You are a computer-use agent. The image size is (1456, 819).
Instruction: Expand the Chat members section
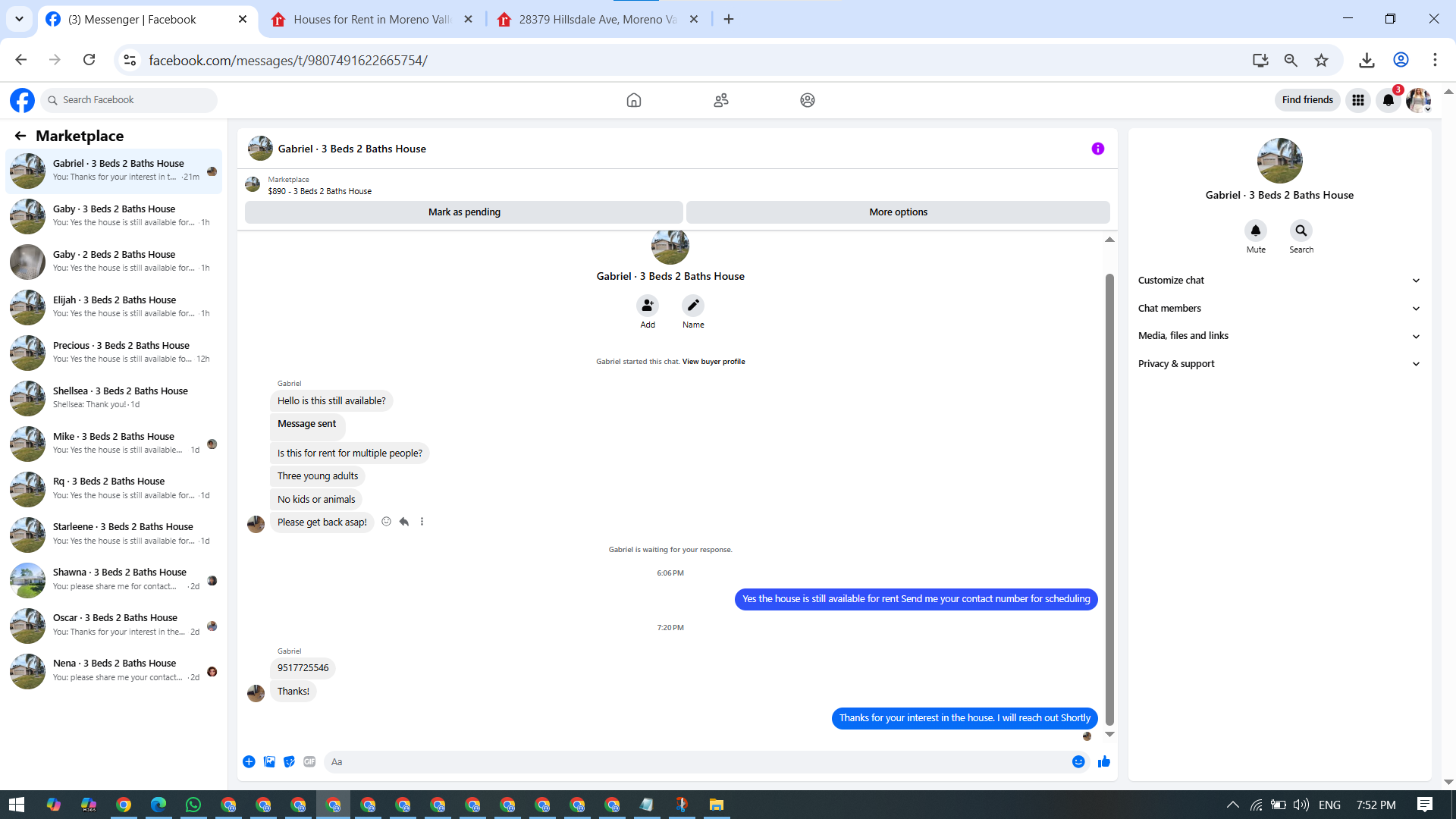click(x=1279, y=309)
